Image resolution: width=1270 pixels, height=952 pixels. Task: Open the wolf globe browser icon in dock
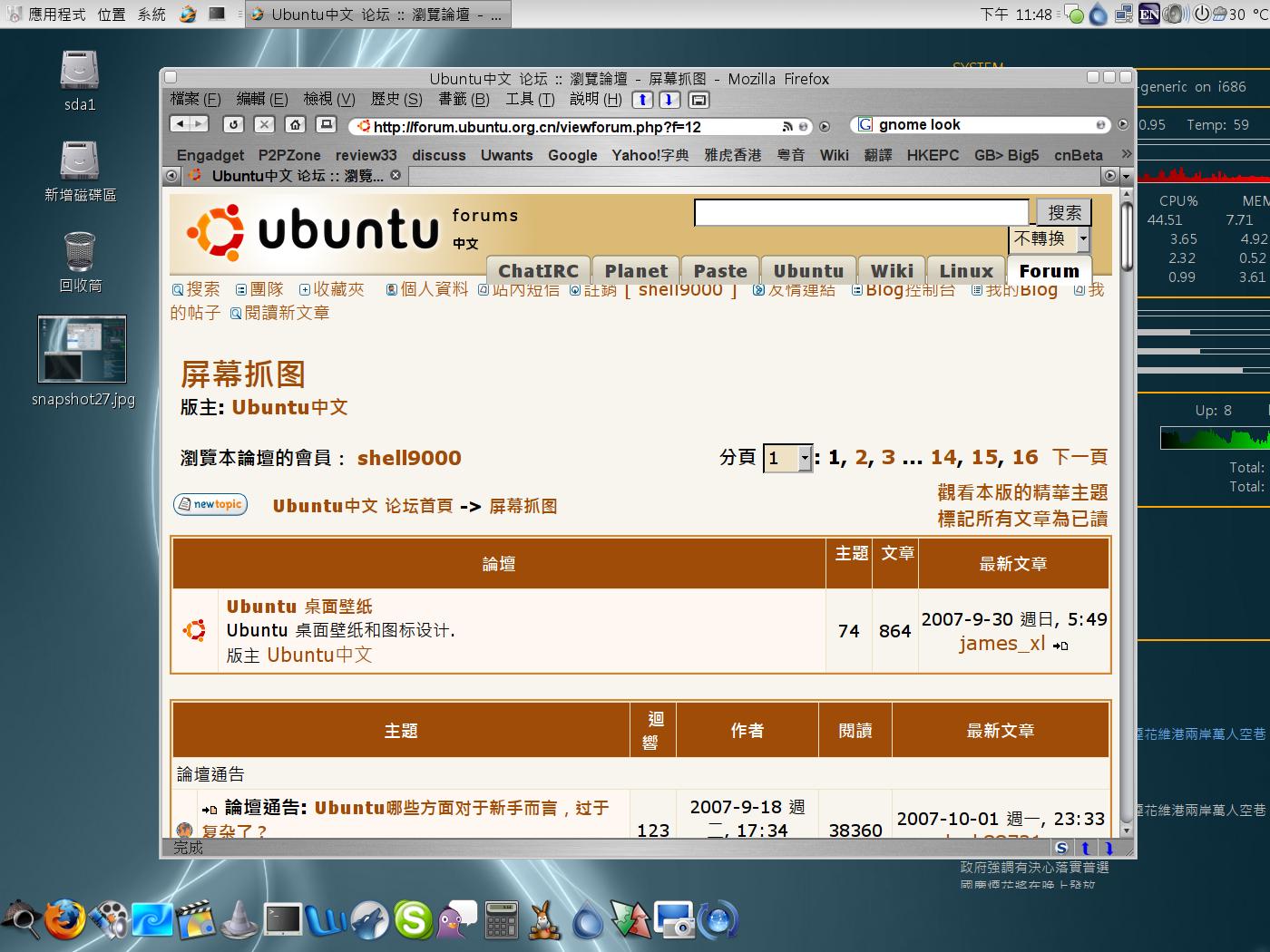(369, 920)
